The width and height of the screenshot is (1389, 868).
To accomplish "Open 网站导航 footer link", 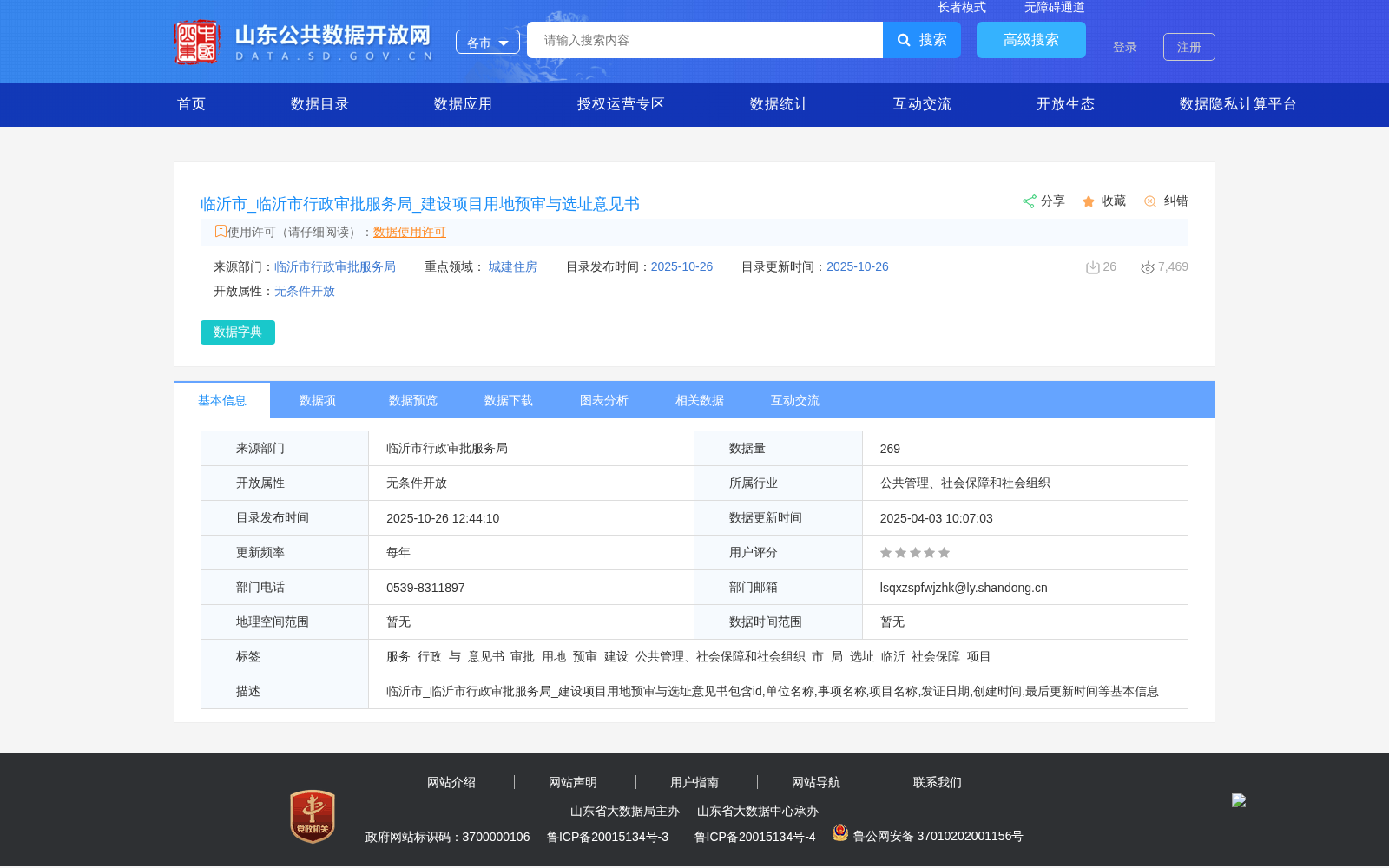I will 816,782.
